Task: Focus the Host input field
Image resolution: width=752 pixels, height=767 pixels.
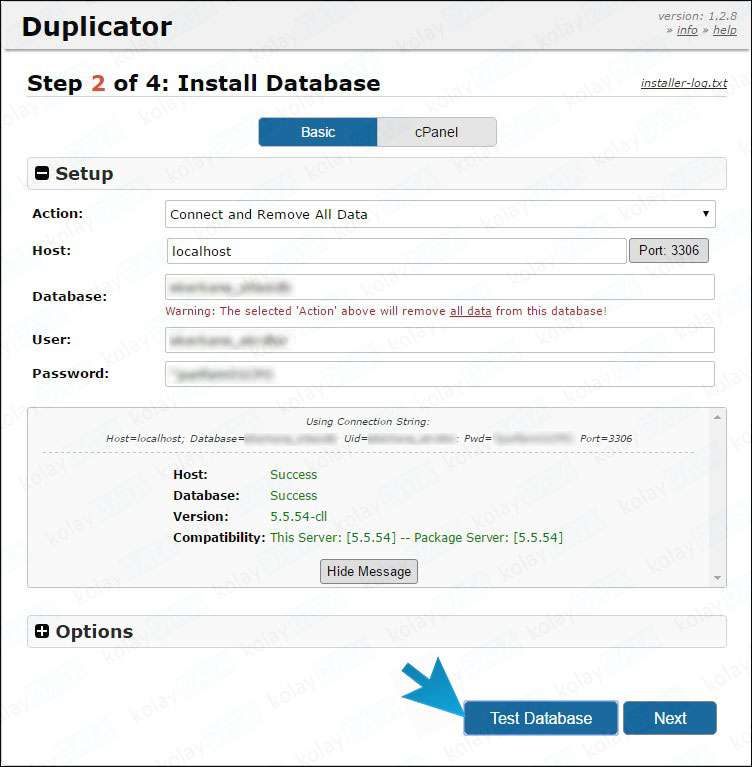Action: (396, 251)
